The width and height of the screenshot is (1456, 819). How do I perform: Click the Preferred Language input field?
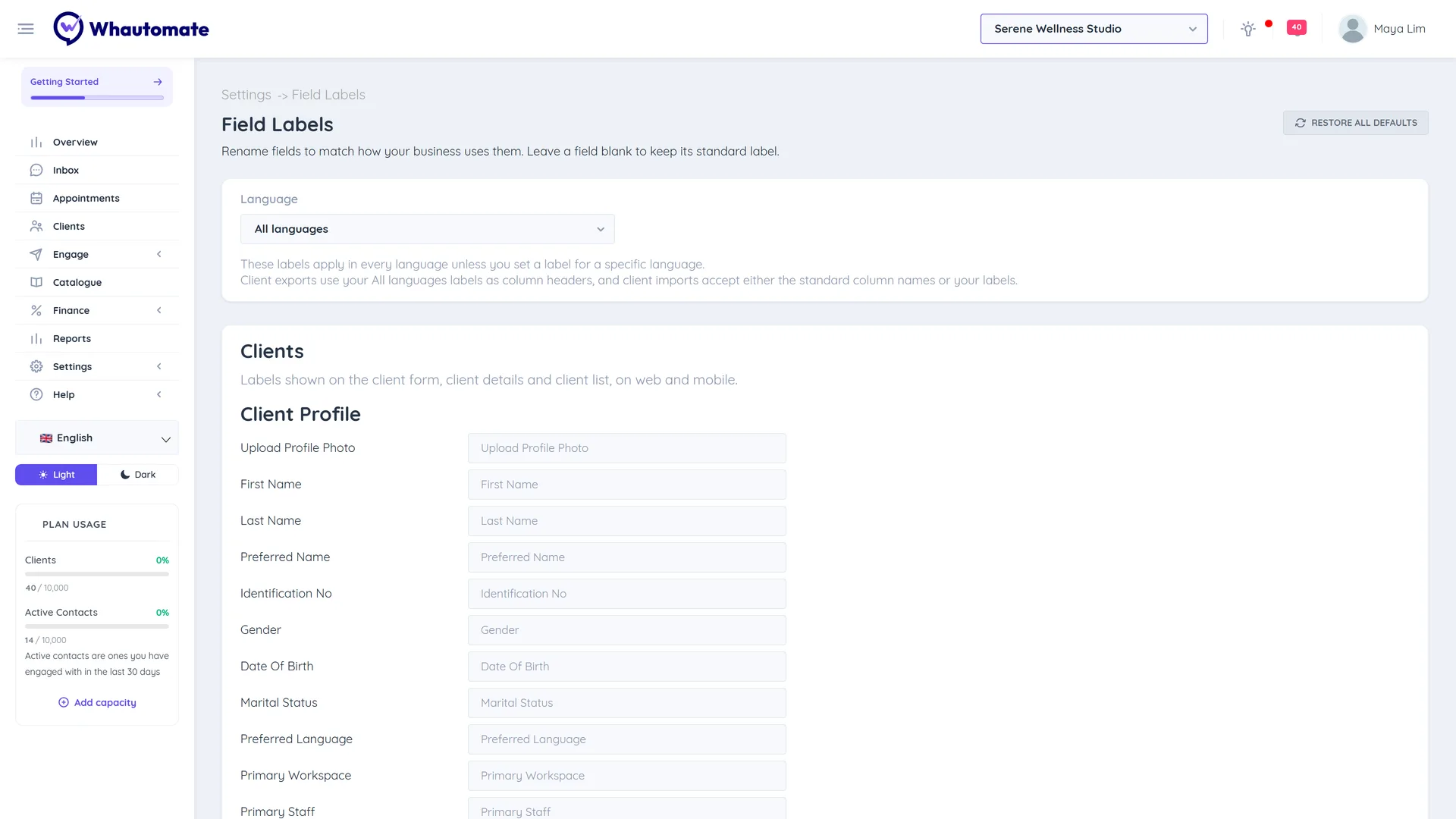click(x=626, y=739)
